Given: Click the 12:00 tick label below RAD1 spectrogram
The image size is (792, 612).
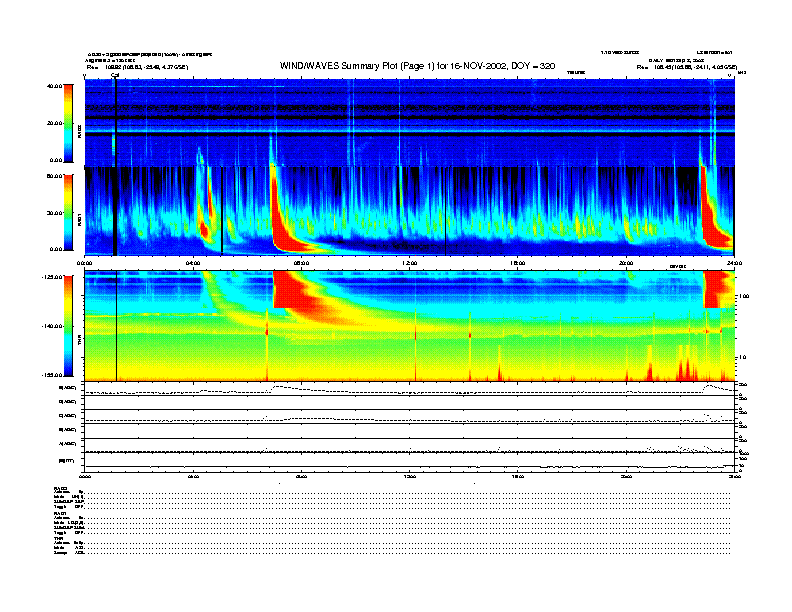Looking at the screenshot, I should click(x=410, y=263).
